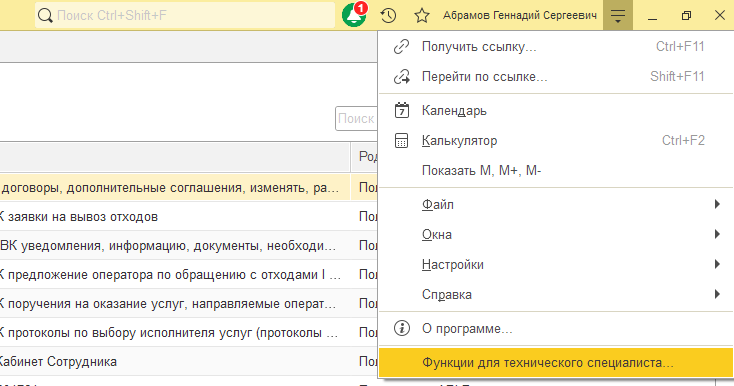Click the info icon next to О программе
Viewport: 734px width, 386px height.
(402, 328)
